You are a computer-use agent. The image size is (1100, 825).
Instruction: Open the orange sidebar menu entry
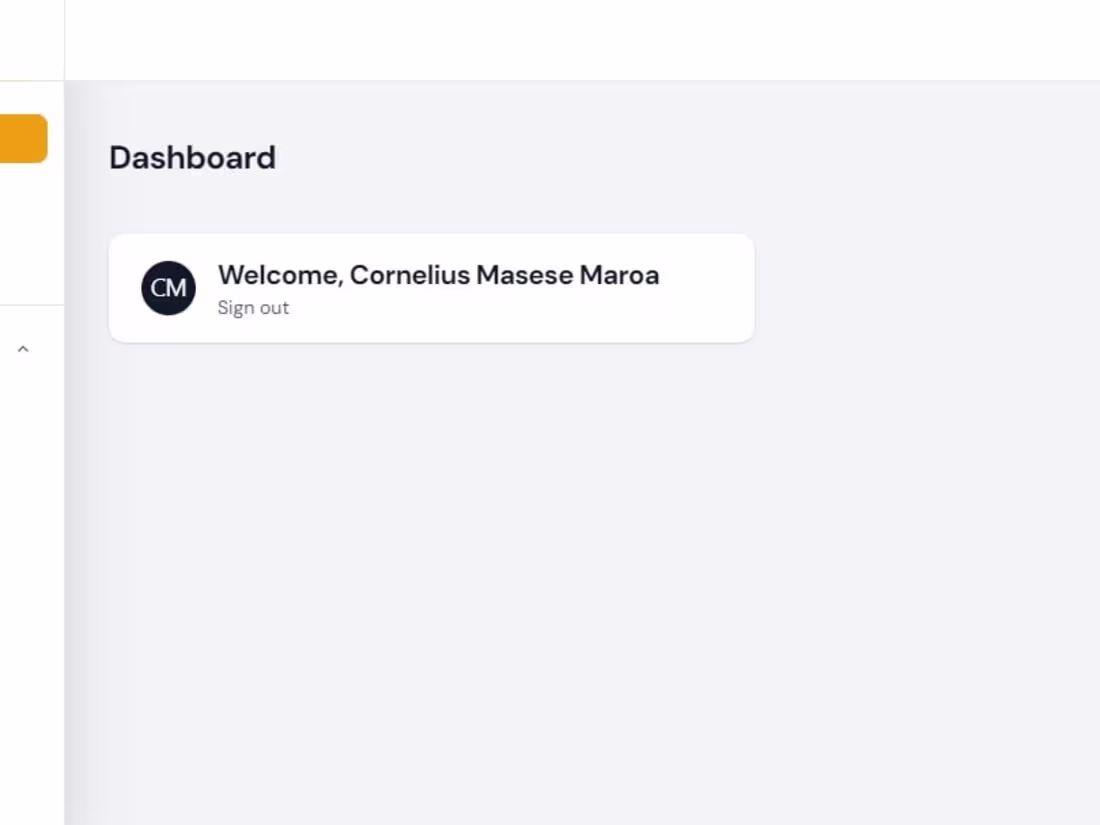point(23,138)
